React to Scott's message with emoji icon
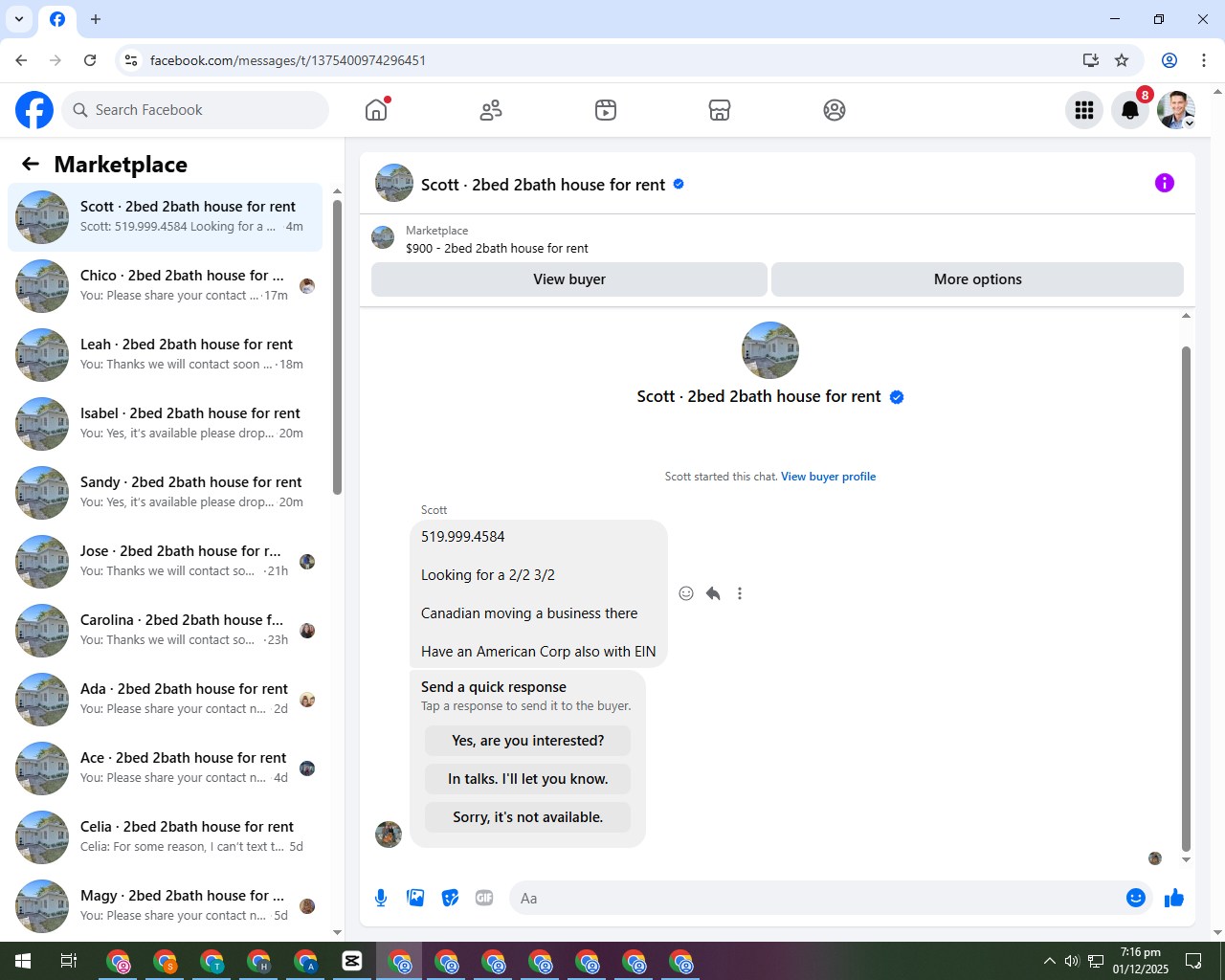The height and width of the screenshot is (980, 1225). coord(686,593)
